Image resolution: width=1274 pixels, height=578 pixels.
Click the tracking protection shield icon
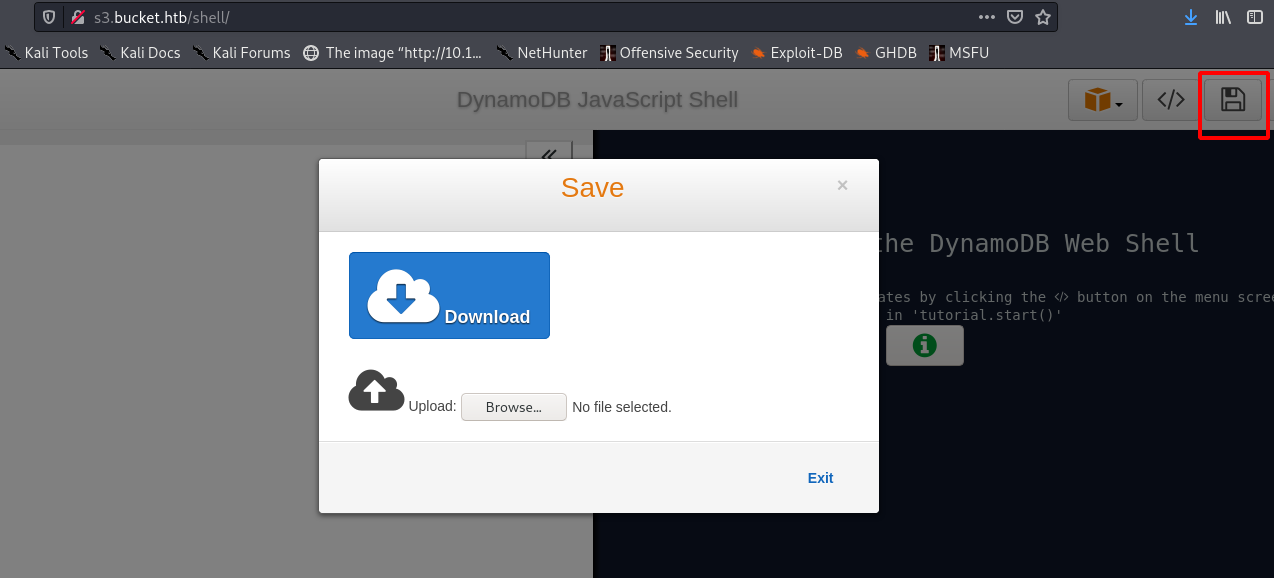pos(49,17)
